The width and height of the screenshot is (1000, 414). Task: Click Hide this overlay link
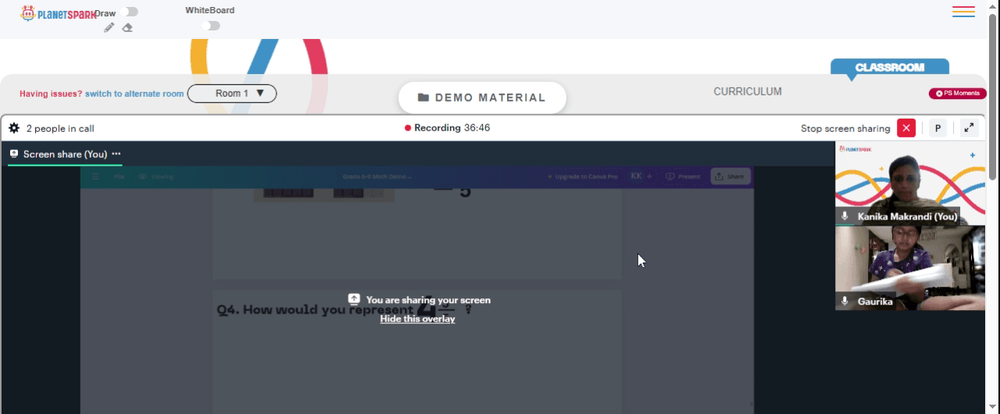[x=418, y=319]
